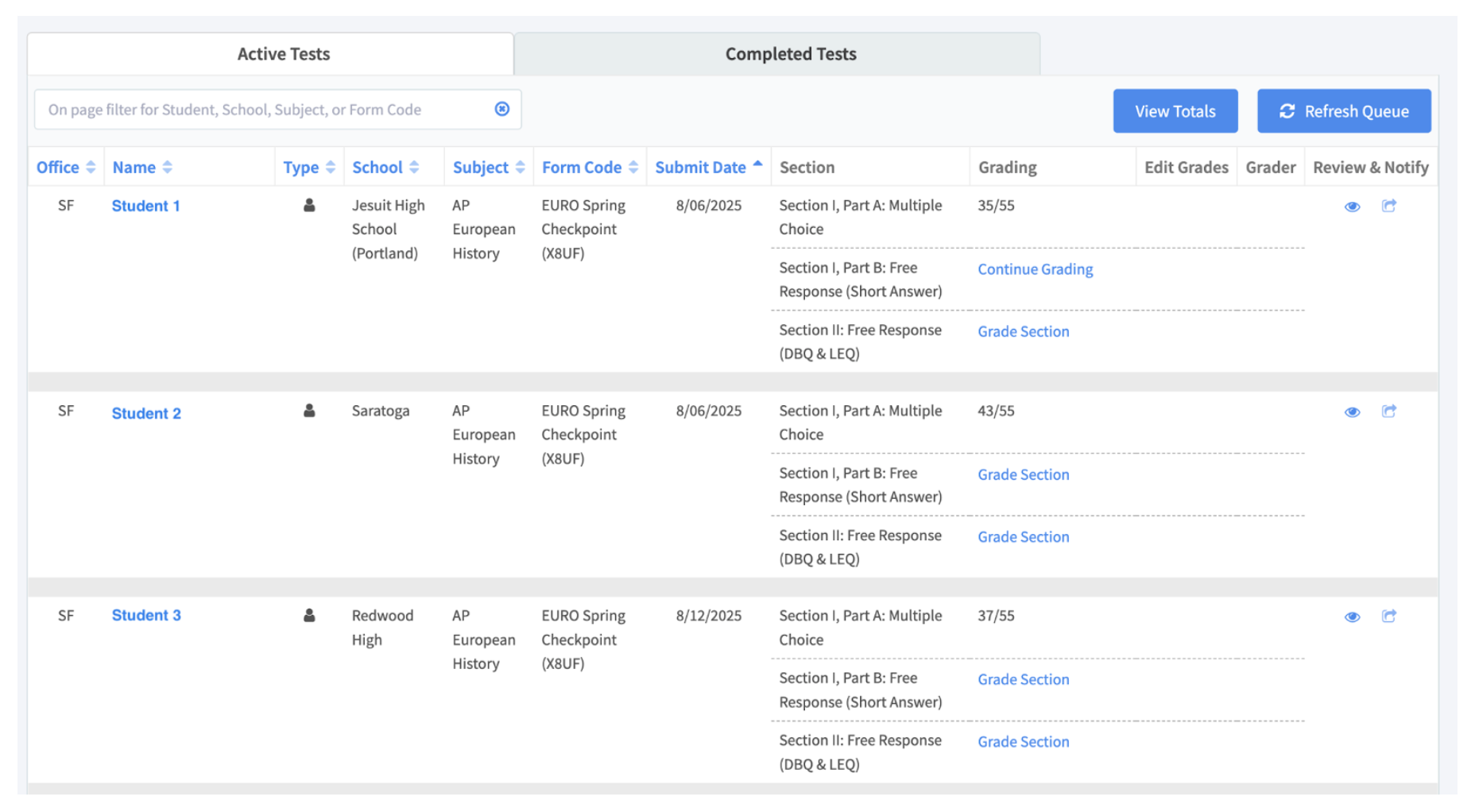Image resolution: width=1475 pixels, height=812 pixels.
Task: Click the eye review icon for Student 1
Action: 1352,207
